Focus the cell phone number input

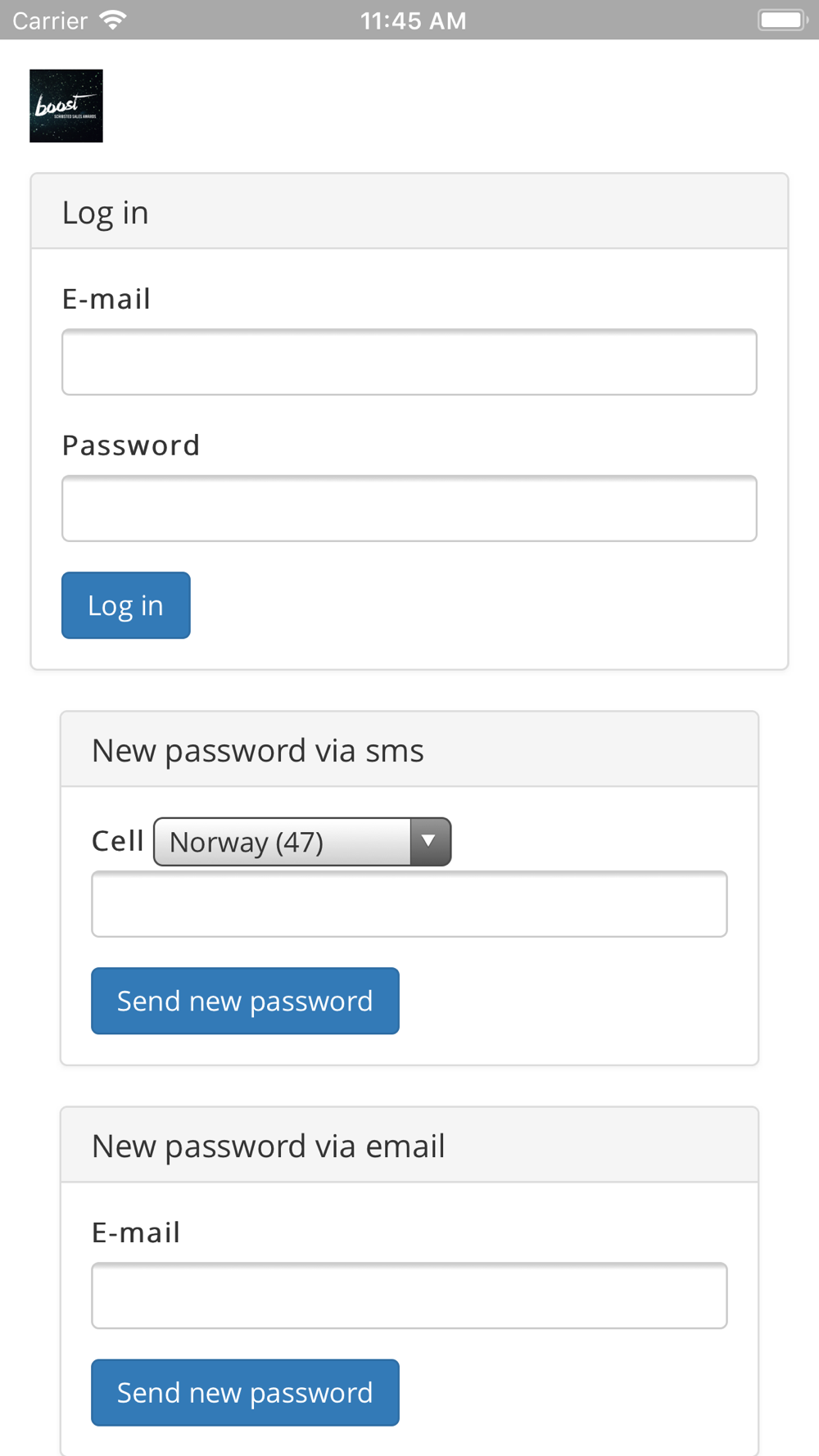click(409, 904)
